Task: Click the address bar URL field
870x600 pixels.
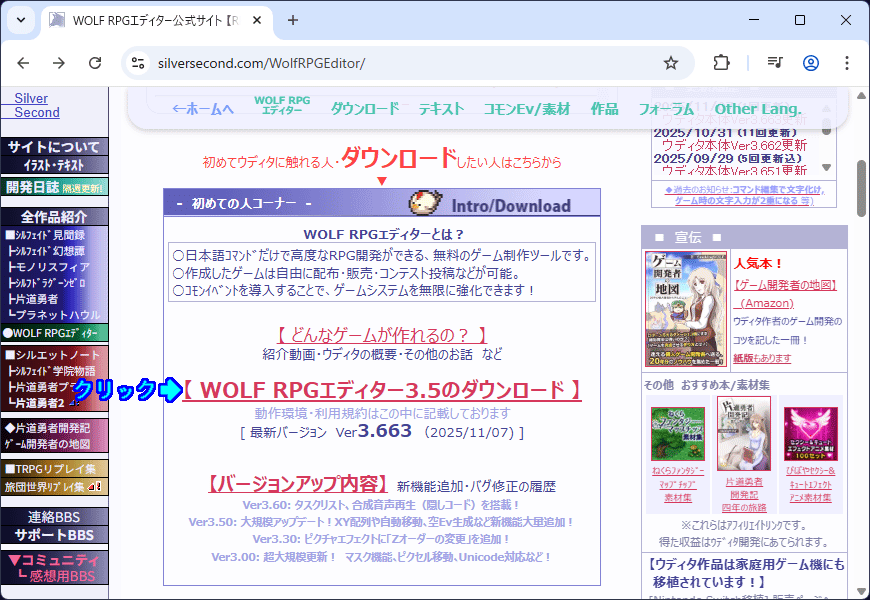Action: [x=400, y=63]
